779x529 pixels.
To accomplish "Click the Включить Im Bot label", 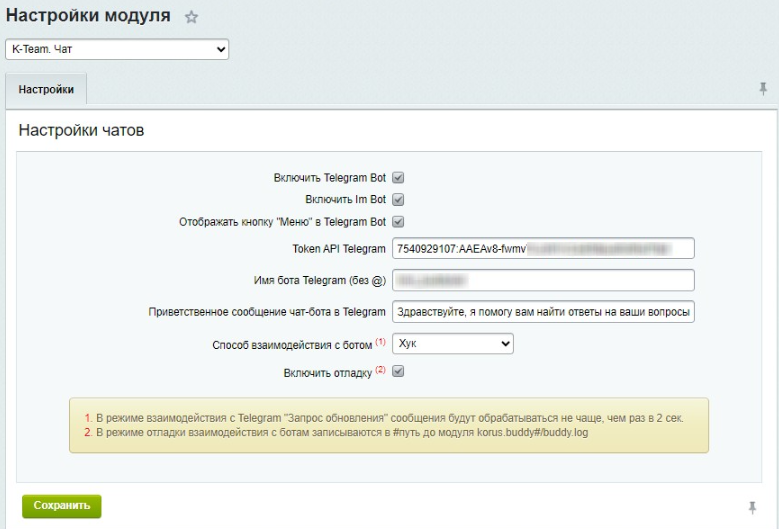I will [345, 200].
